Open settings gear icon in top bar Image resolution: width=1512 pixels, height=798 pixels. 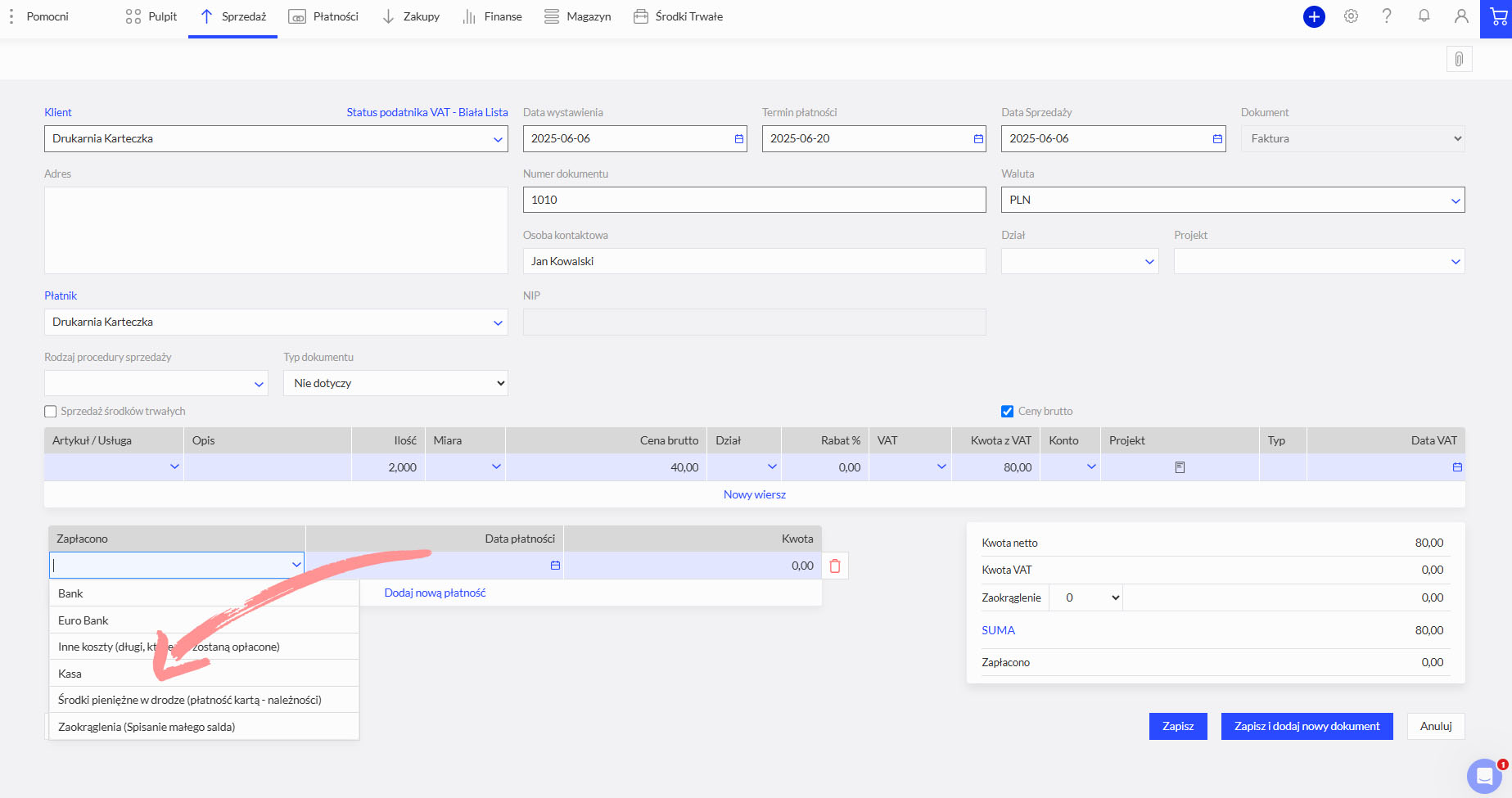point(1351,16)
